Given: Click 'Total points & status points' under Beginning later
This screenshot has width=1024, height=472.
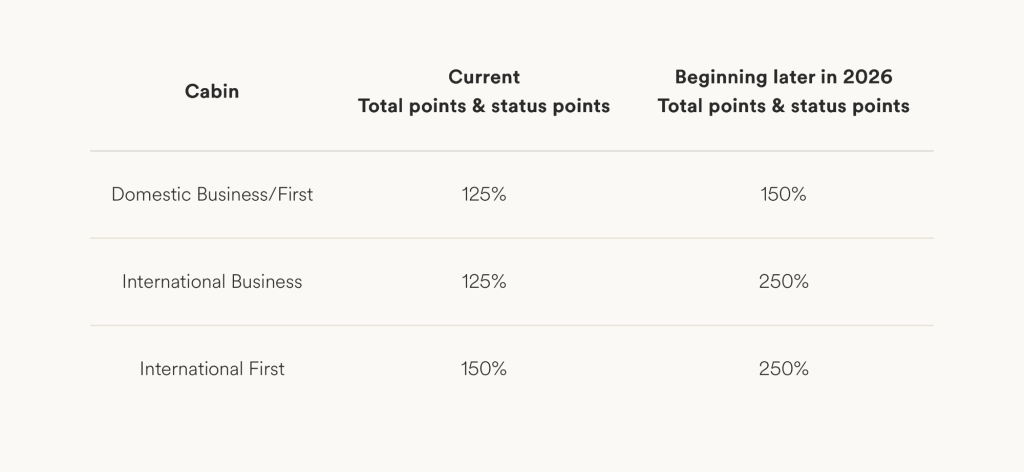Looking at the screenshot, I should [x=783, y=106].
